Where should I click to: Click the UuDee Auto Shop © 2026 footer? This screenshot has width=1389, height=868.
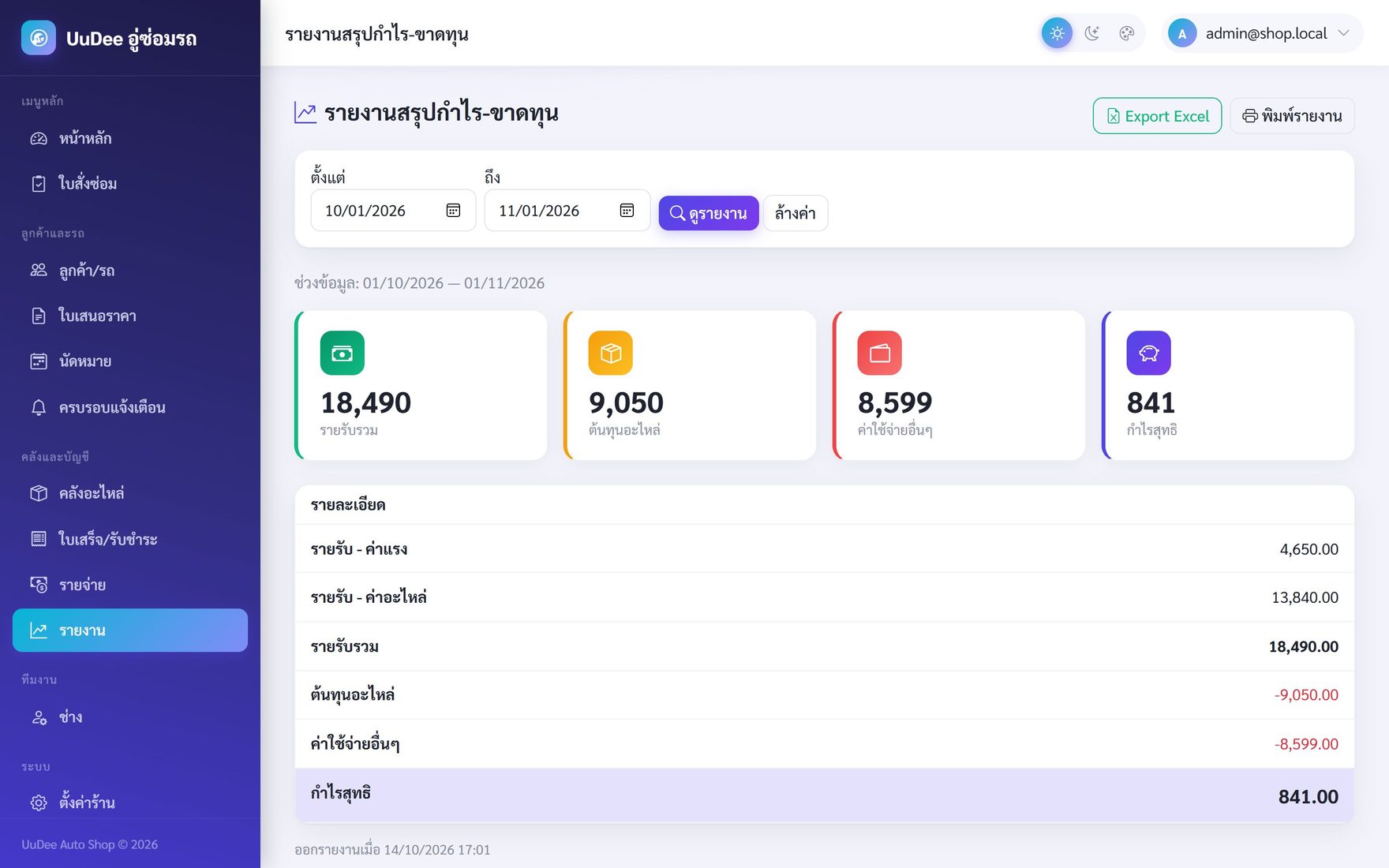[90, 844]
